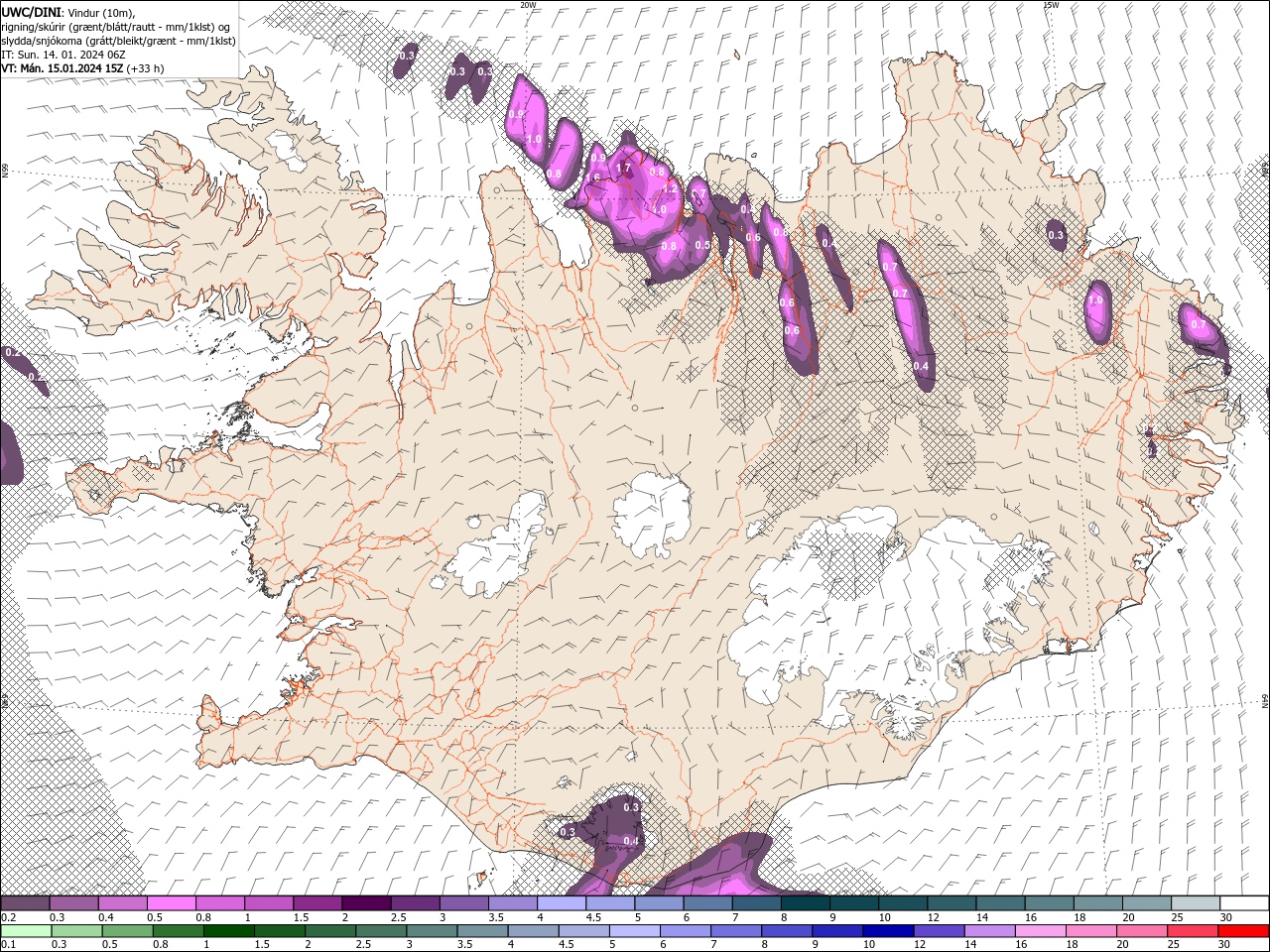1270x952 pixels.
Task: Click the 'rigning/skúrir' legend description line
Action: pyautogui.click(x=116, y=26)
